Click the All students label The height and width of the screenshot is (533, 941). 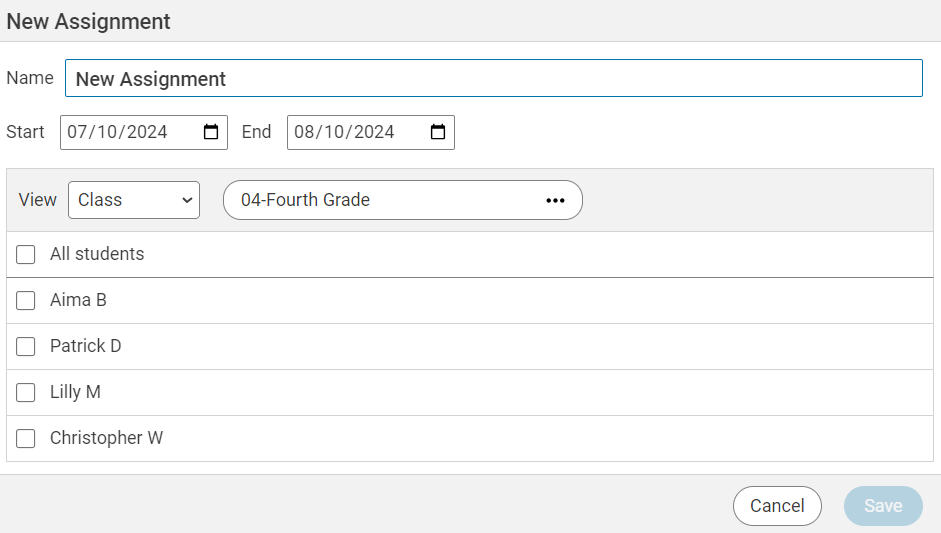(97, 254)
